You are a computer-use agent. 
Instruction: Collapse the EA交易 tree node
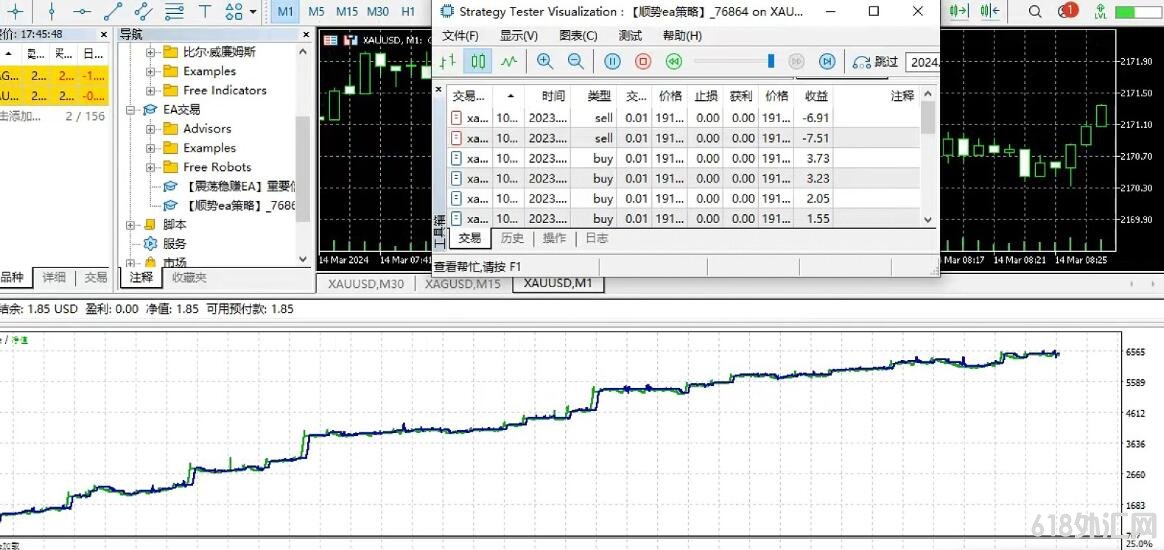coord(131,110)
